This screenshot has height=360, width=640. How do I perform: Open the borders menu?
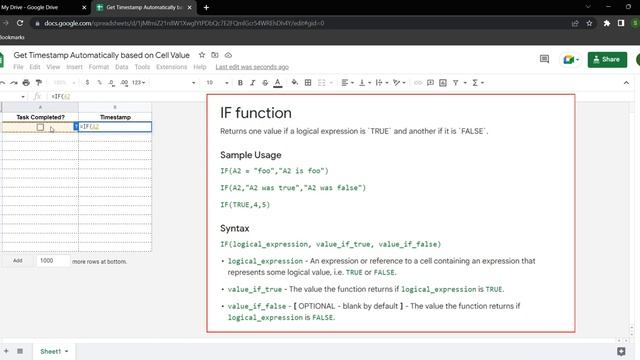click(x=308, y=83)
